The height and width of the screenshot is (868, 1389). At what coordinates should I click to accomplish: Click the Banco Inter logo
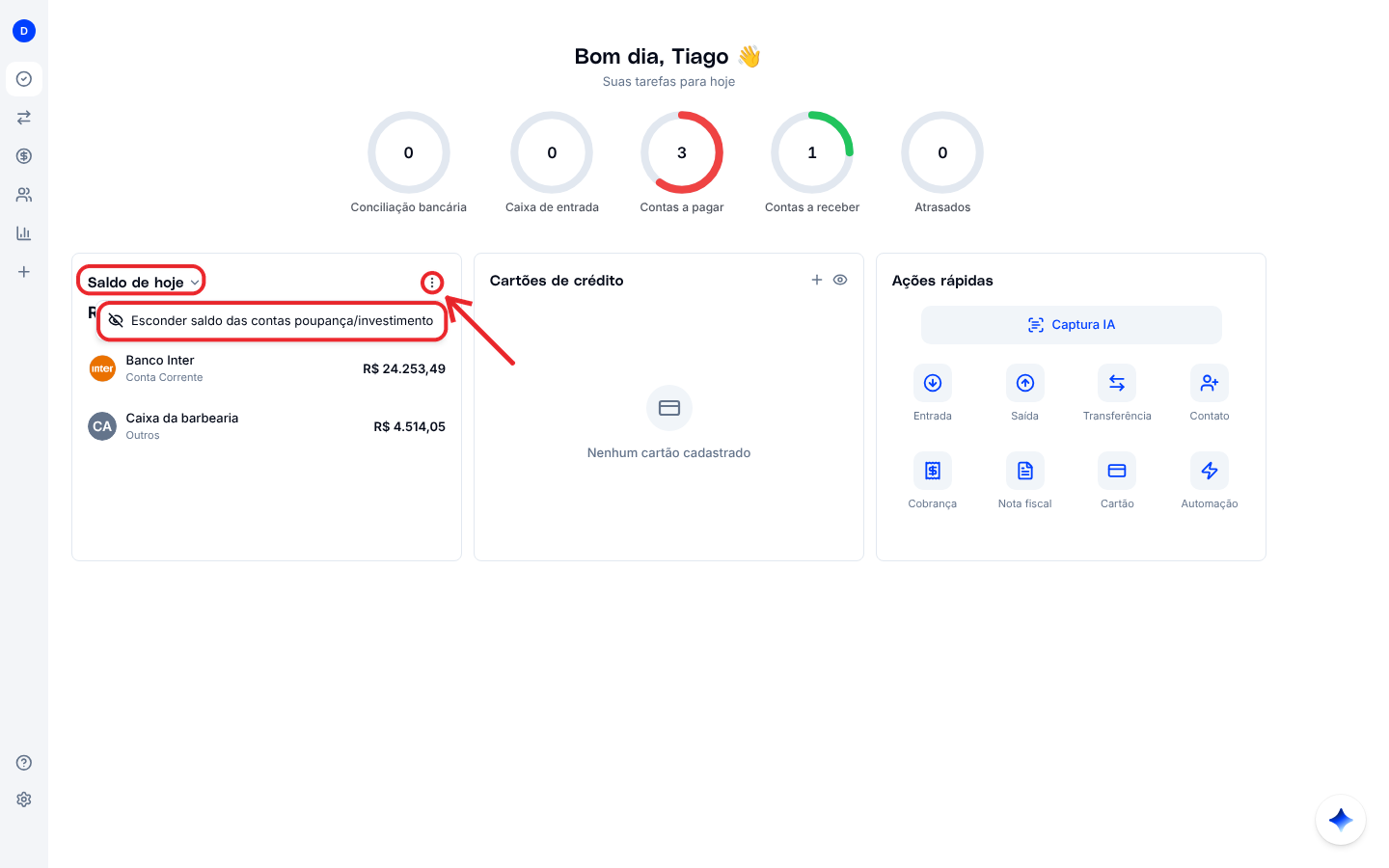coord(102,368)
